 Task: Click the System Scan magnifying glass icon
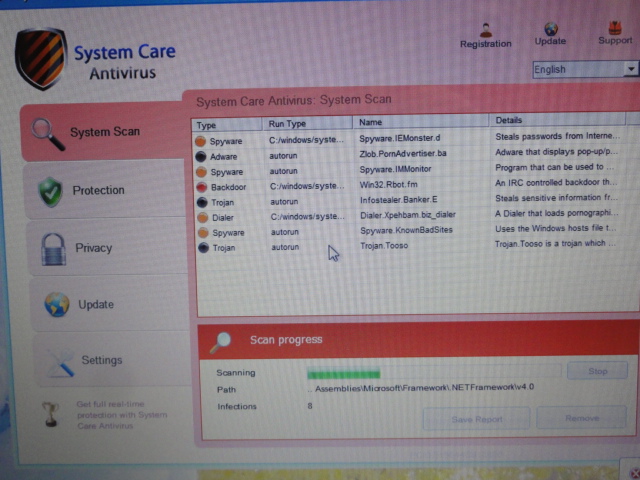tap(48, 134)
